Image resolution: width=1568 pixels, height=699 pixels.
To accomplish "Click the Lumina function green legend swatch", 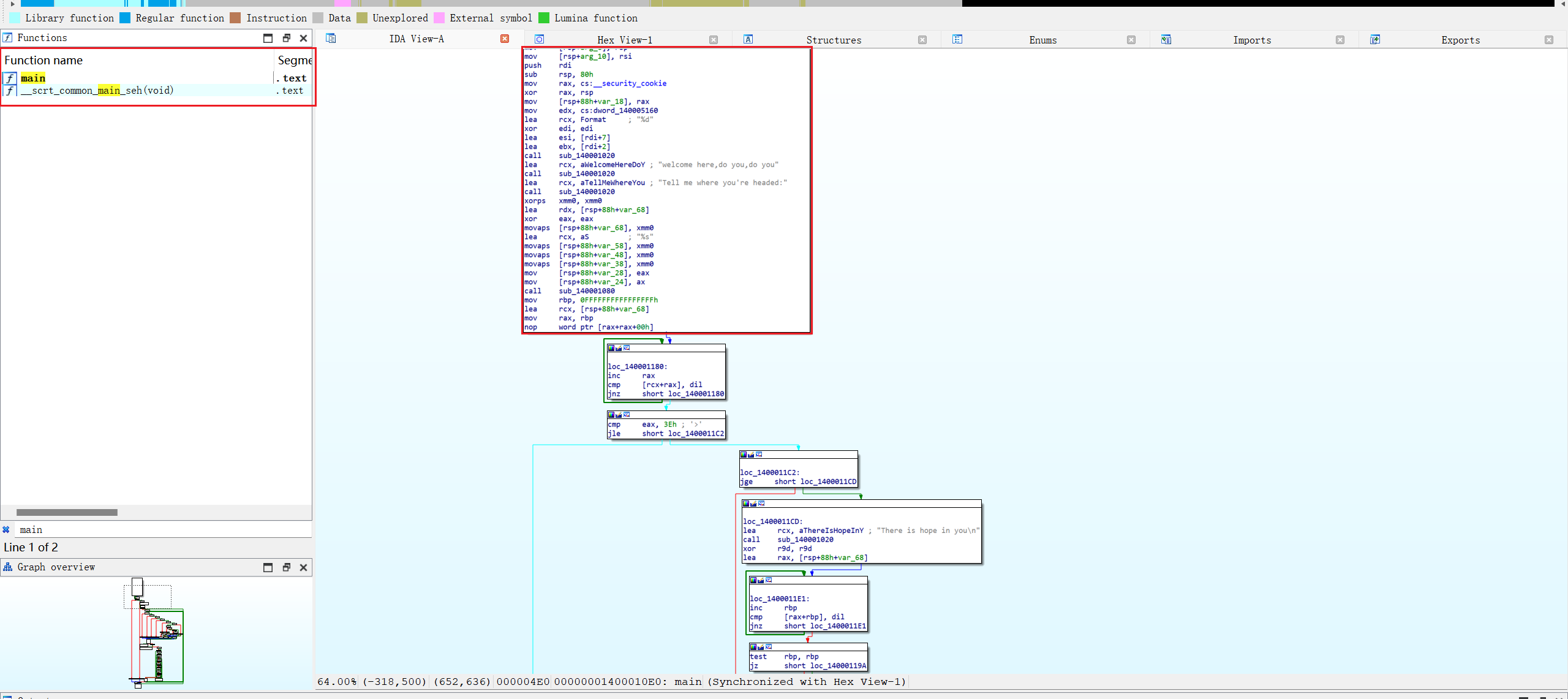I will (x=544, y=18).
